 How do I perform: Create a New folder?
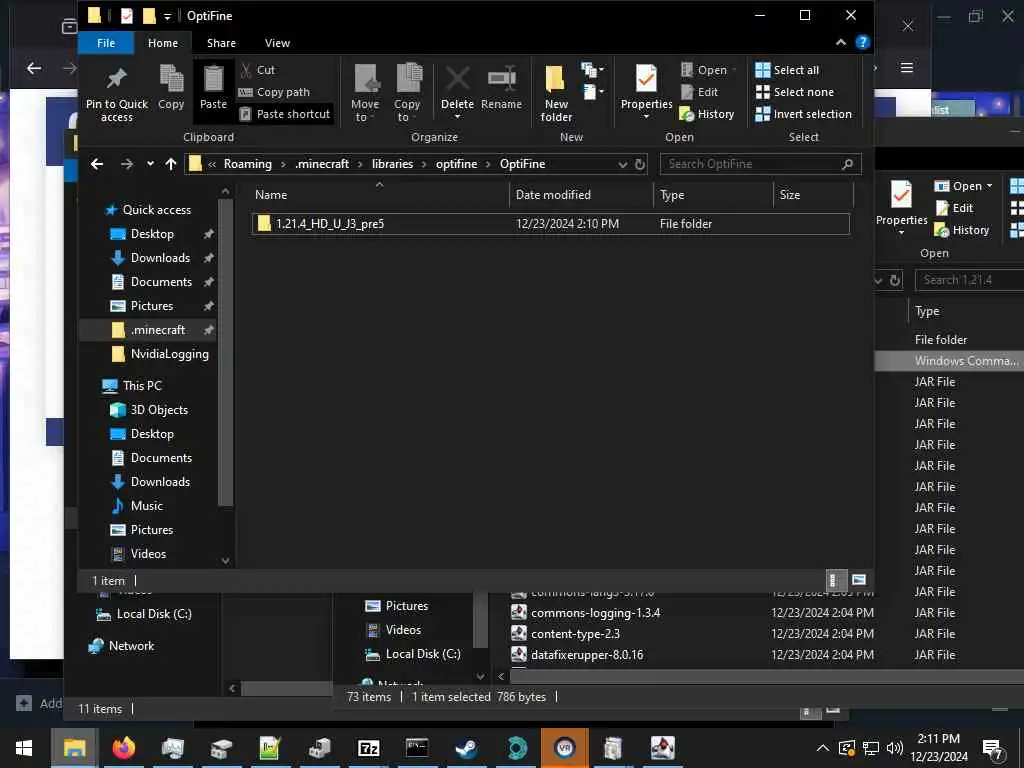click(556, 93)
